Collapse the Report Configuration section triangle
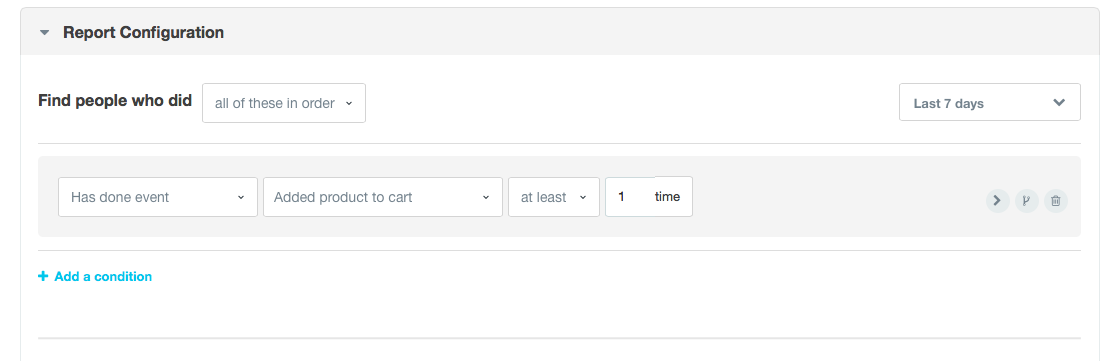Viewport: 1107px width, 361px height. click(x=44, y=32)
